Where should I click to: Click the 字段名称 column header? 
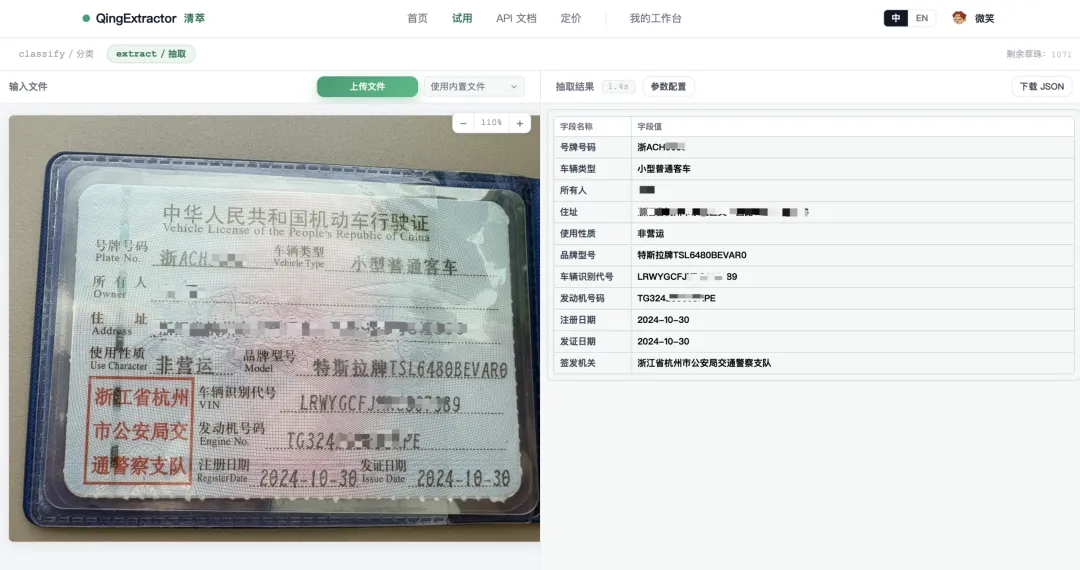tap(592, 127)
